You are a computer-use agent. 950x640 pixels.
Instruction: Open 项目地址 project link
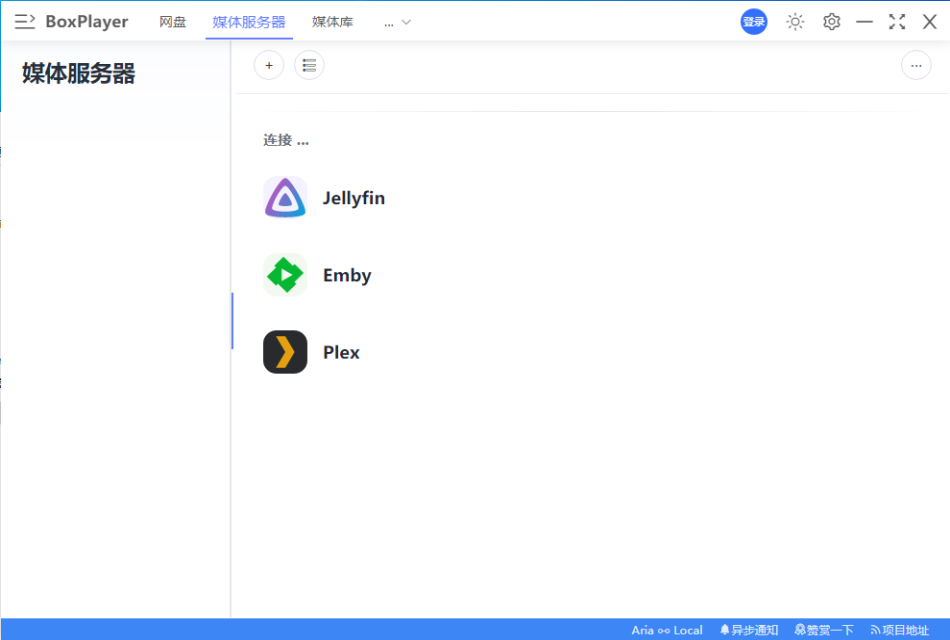tap(899, 630)
